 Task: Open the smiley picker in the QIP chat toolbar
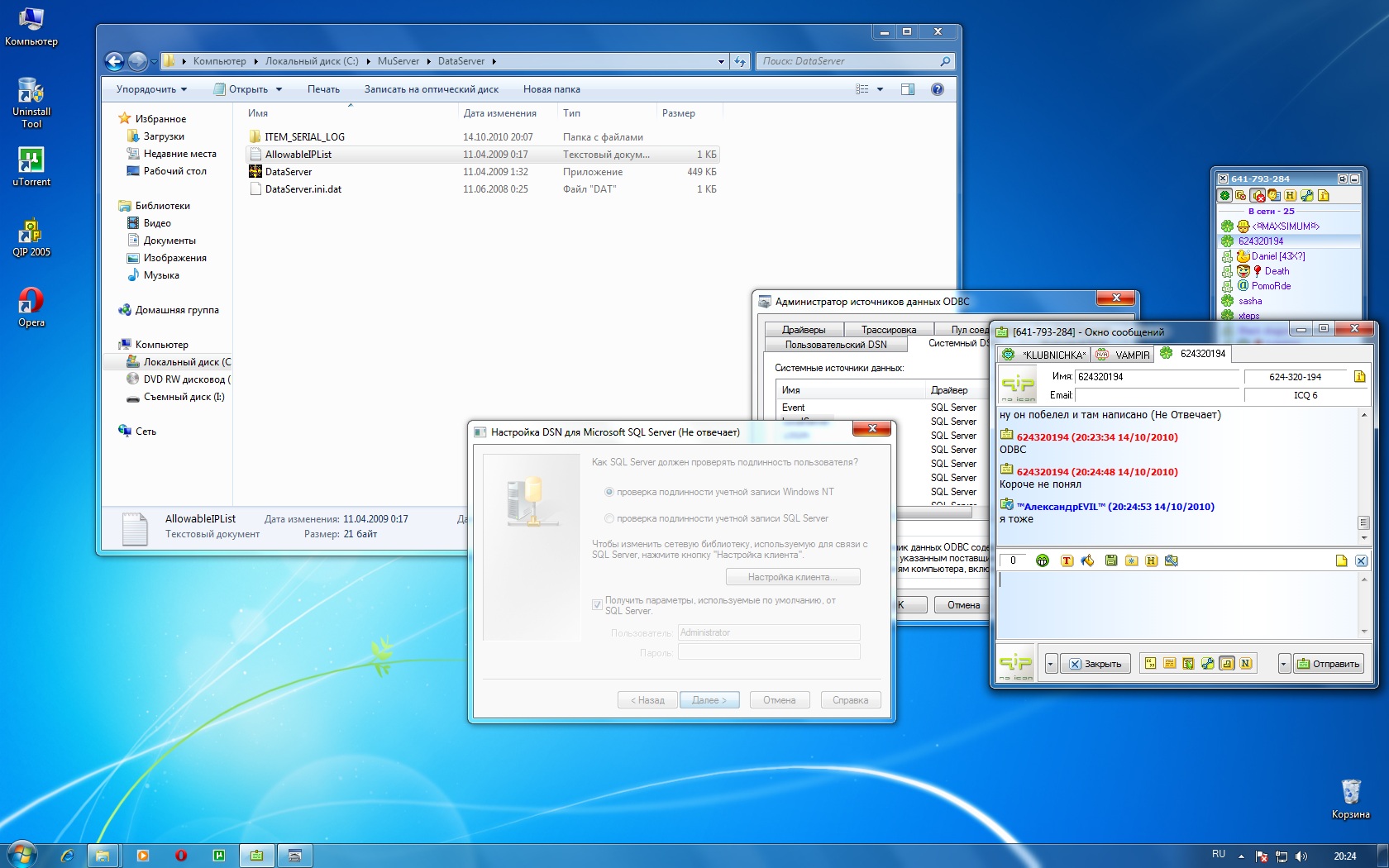pos(1043,560)
